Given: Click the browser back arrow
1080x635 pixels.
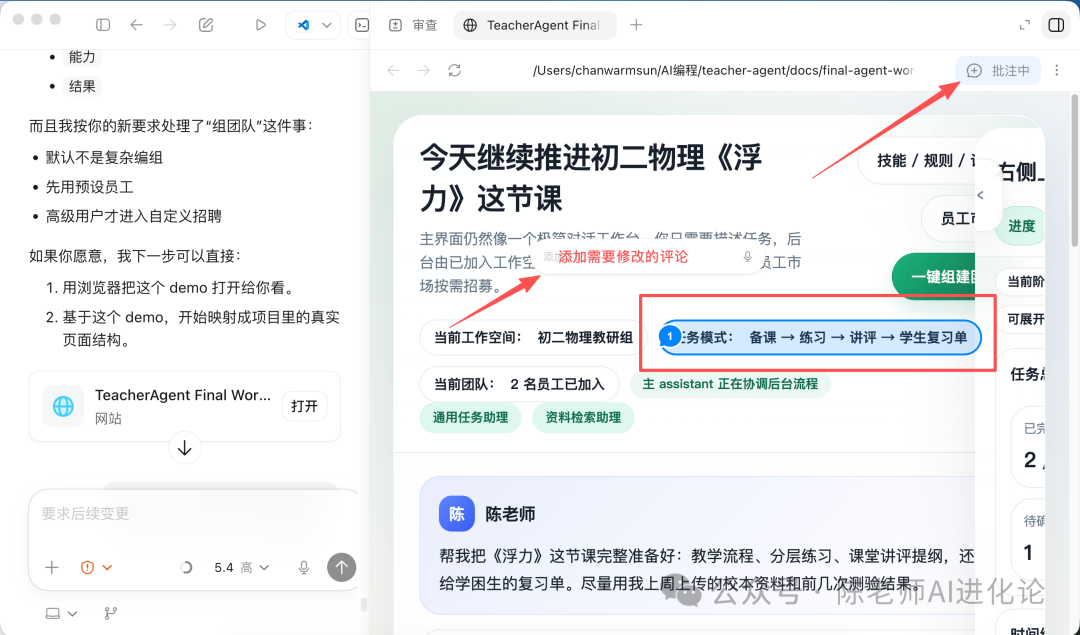Looking at the screenshot, I should coord(393,70).
